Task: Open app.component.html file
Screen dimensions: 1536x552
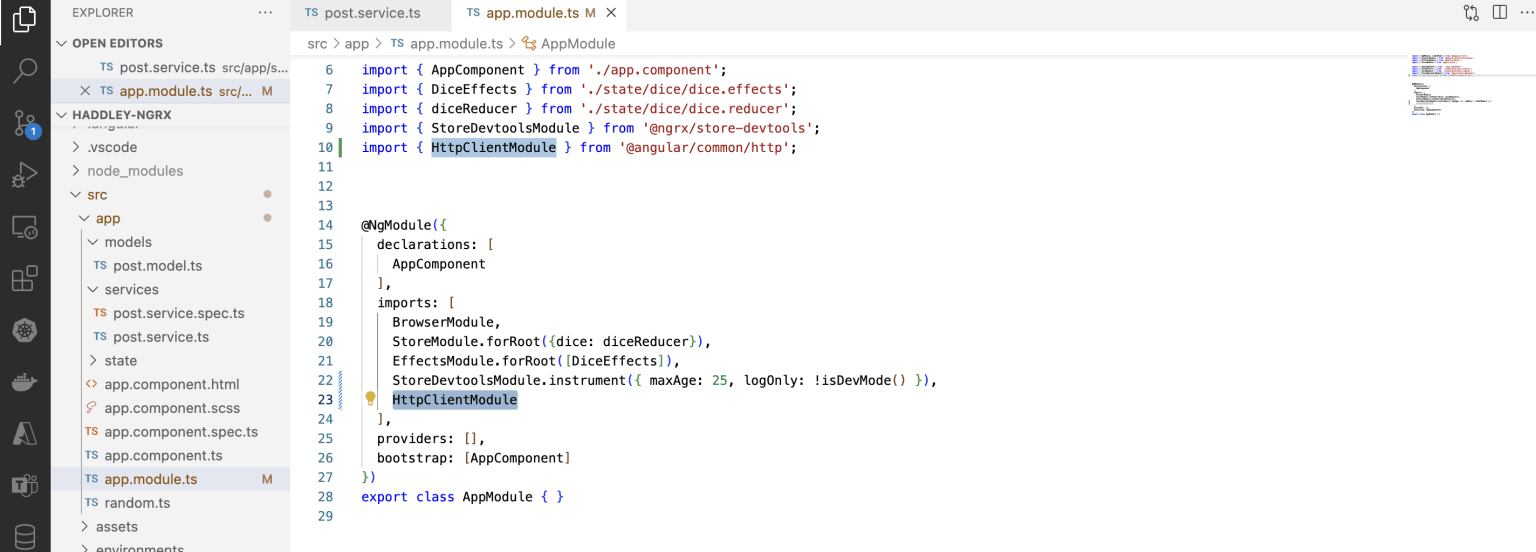Action: point(172,384)
